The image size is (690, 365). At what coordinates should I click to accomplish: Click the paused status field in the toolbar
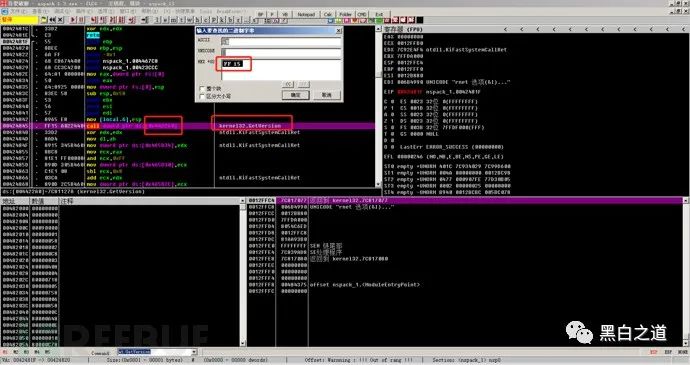[19, 20]
